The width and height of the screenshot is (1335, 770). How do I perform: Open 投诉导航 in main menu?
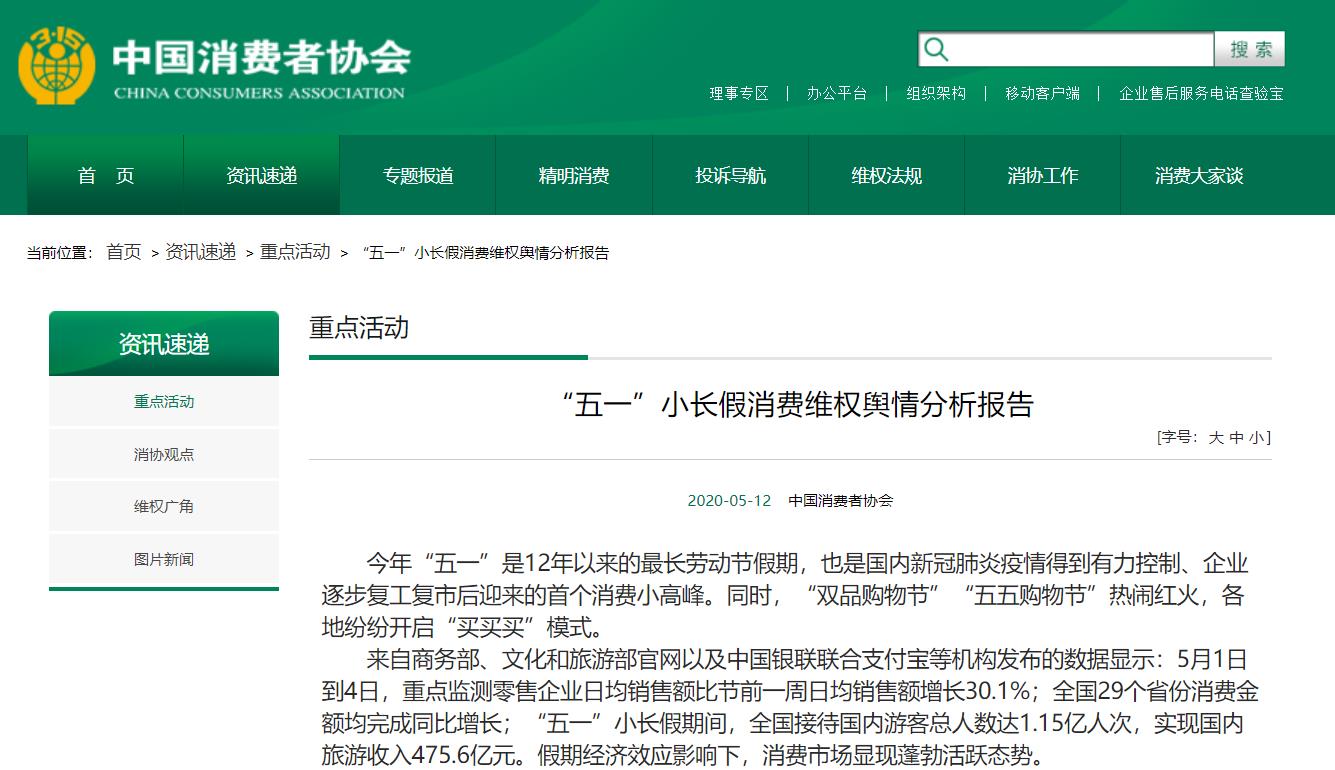(730, 176)
